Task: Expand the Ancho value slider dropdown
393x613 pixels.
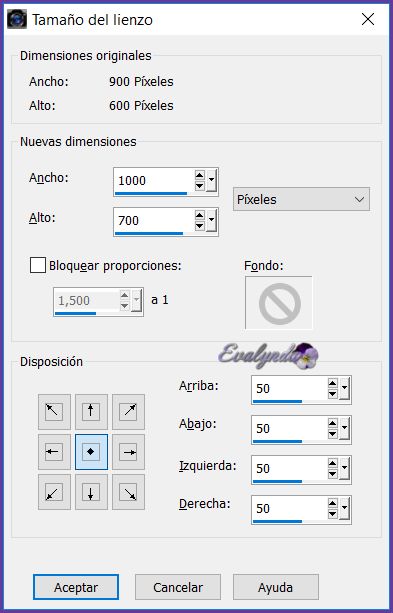Action: tap(212, 180)
